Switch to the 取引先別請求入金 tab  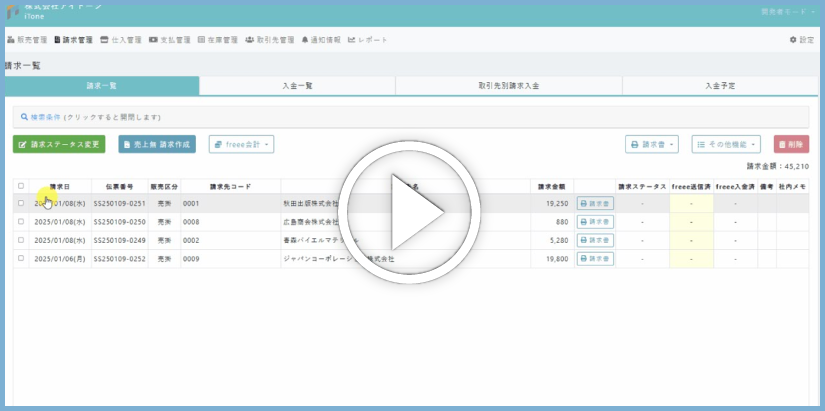tap(509, 86)
